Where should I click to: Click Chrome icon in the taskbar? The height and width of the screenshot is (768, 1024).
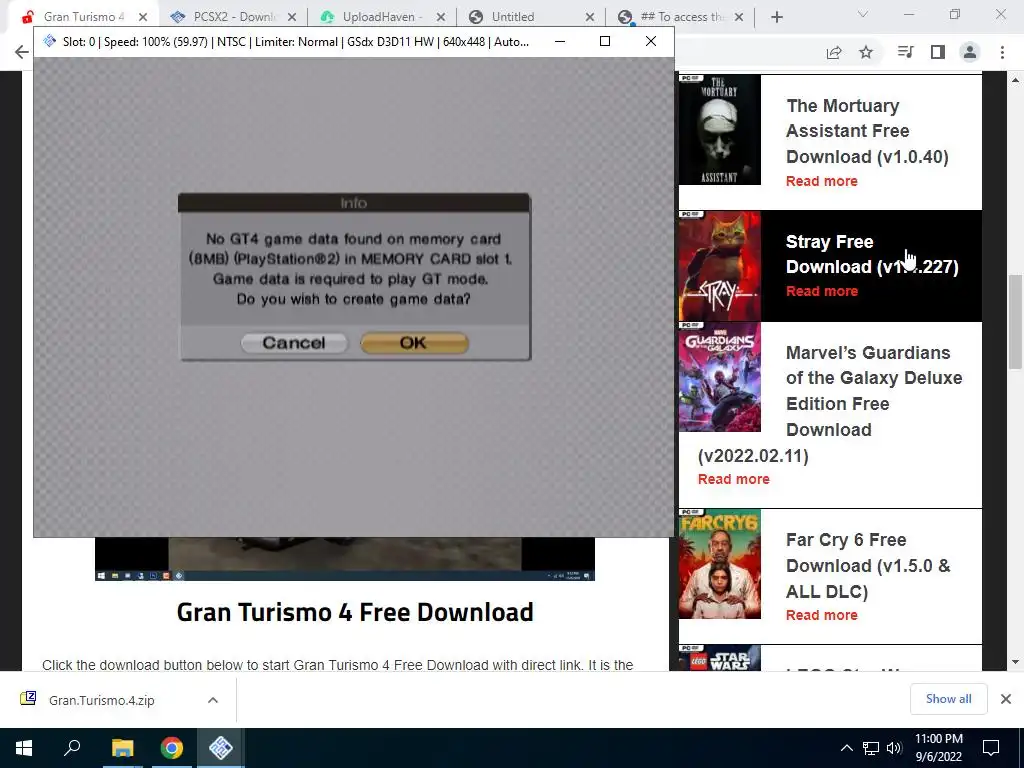point(172,748)
